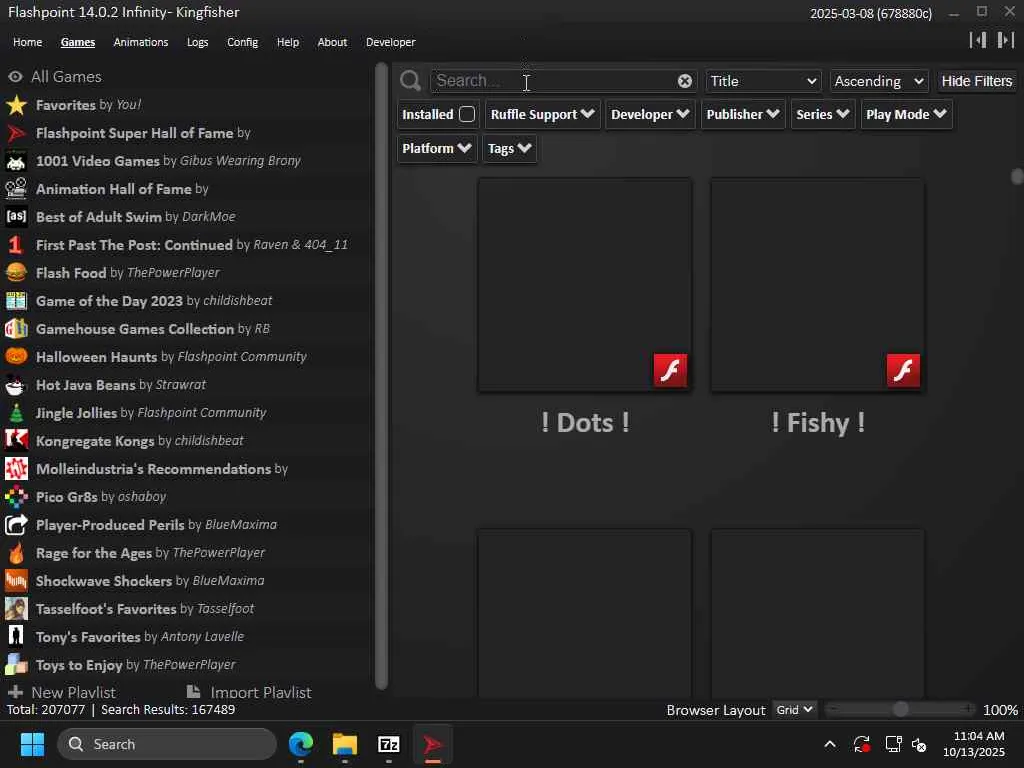The image size is (1024, 768).
Task: Select the ! Fishy ! game thumbnail
Action: (818, 285)
